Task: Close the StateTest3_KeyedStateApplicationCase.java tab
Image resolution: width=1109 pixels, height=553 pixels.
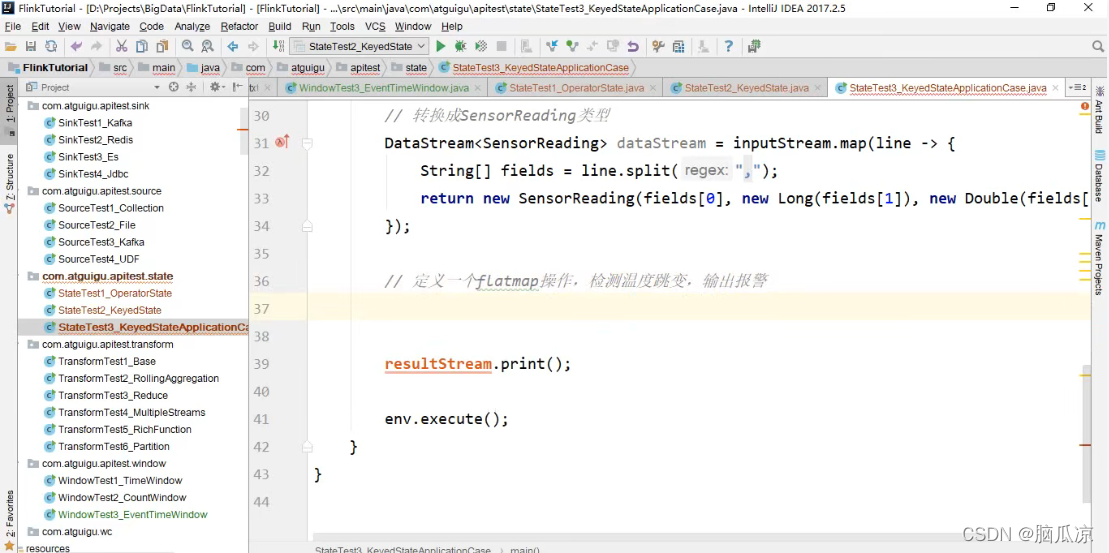Action: (x=1055, y=88)
